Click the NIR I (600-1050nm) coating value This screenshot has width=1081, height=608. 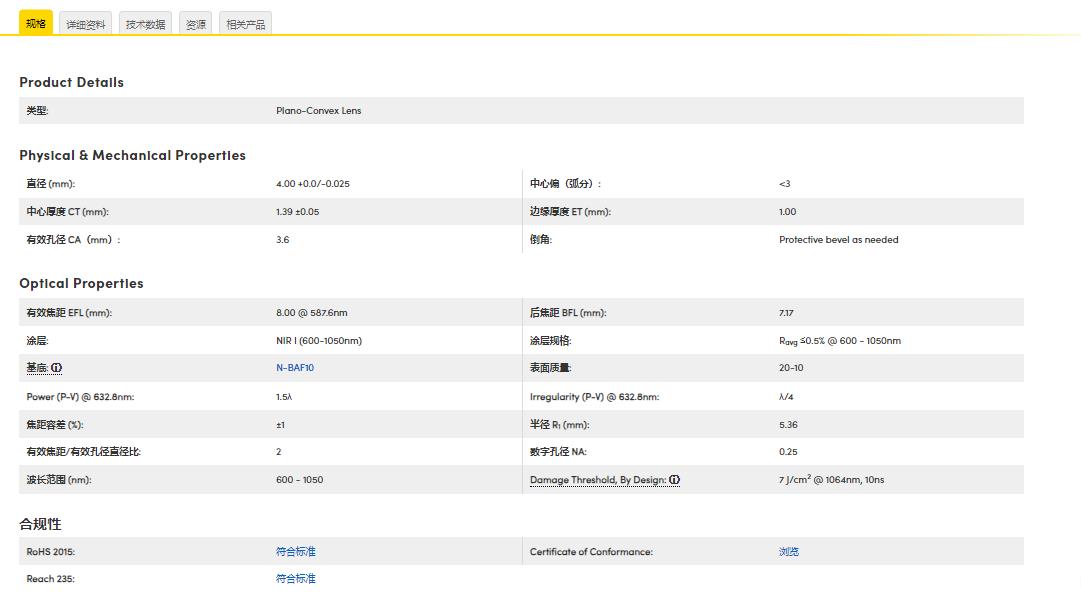(319, 341)
